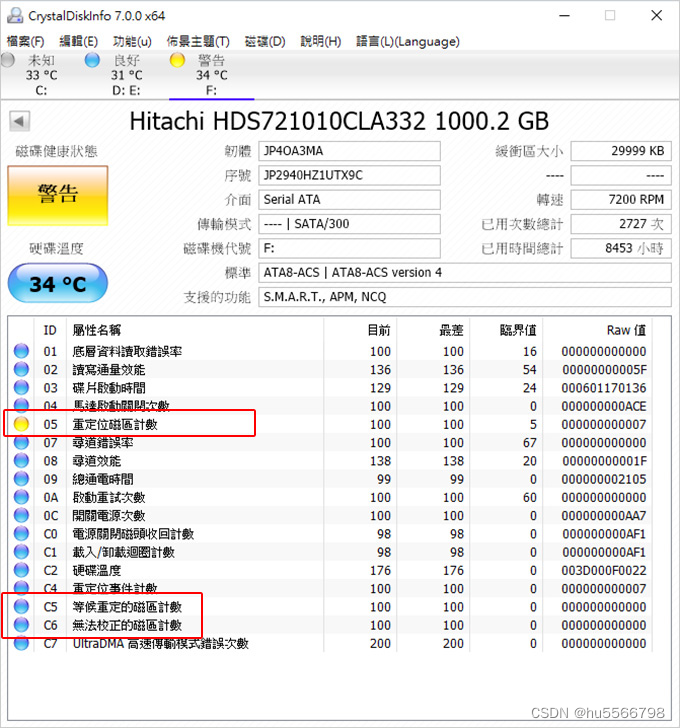Open the 磁碟(D) menu
The image size is (680, 728).
(x=265, y=41)
